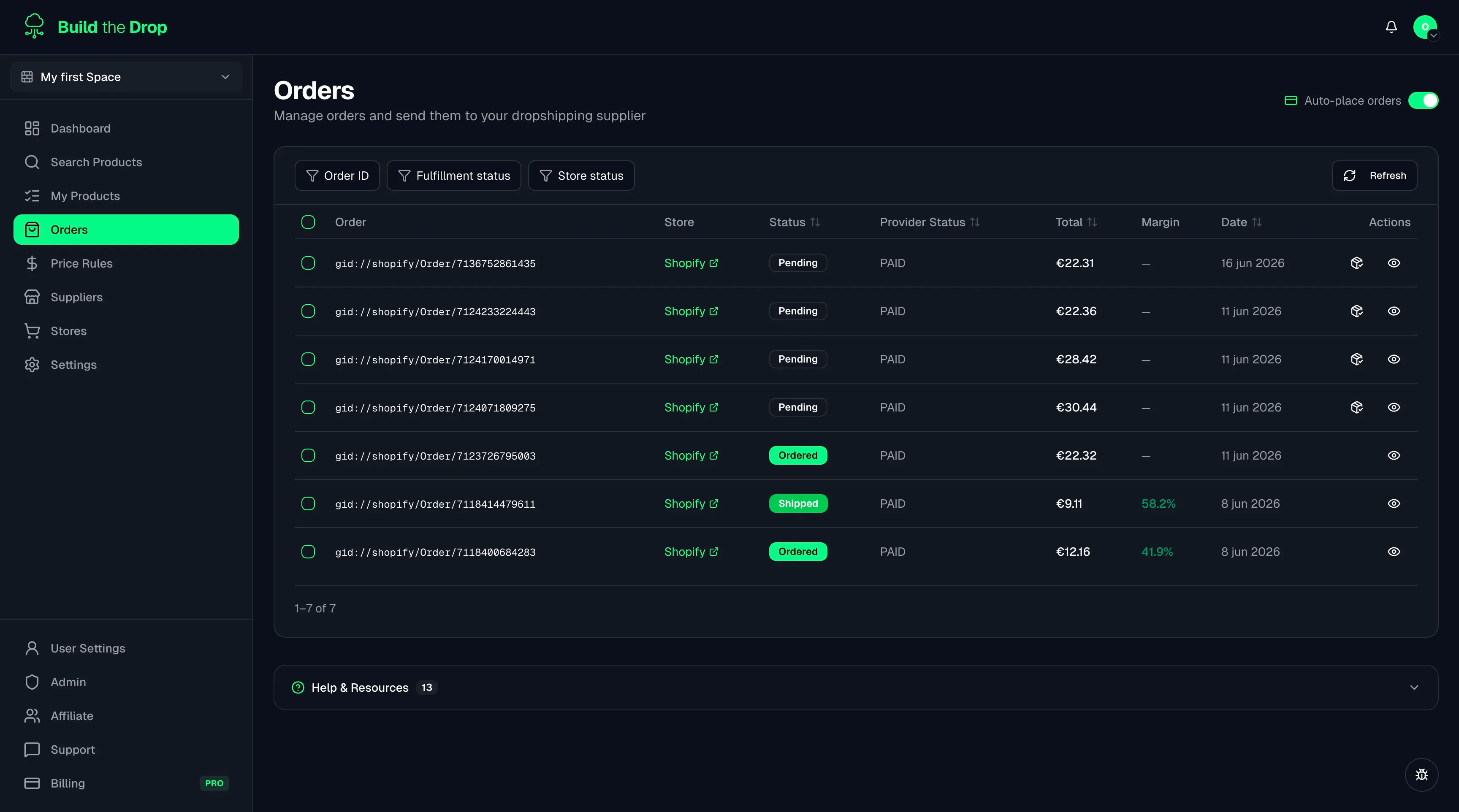Click the €30.44 total amount
The image size is (1459, 812).
(x=1076, y=408)
